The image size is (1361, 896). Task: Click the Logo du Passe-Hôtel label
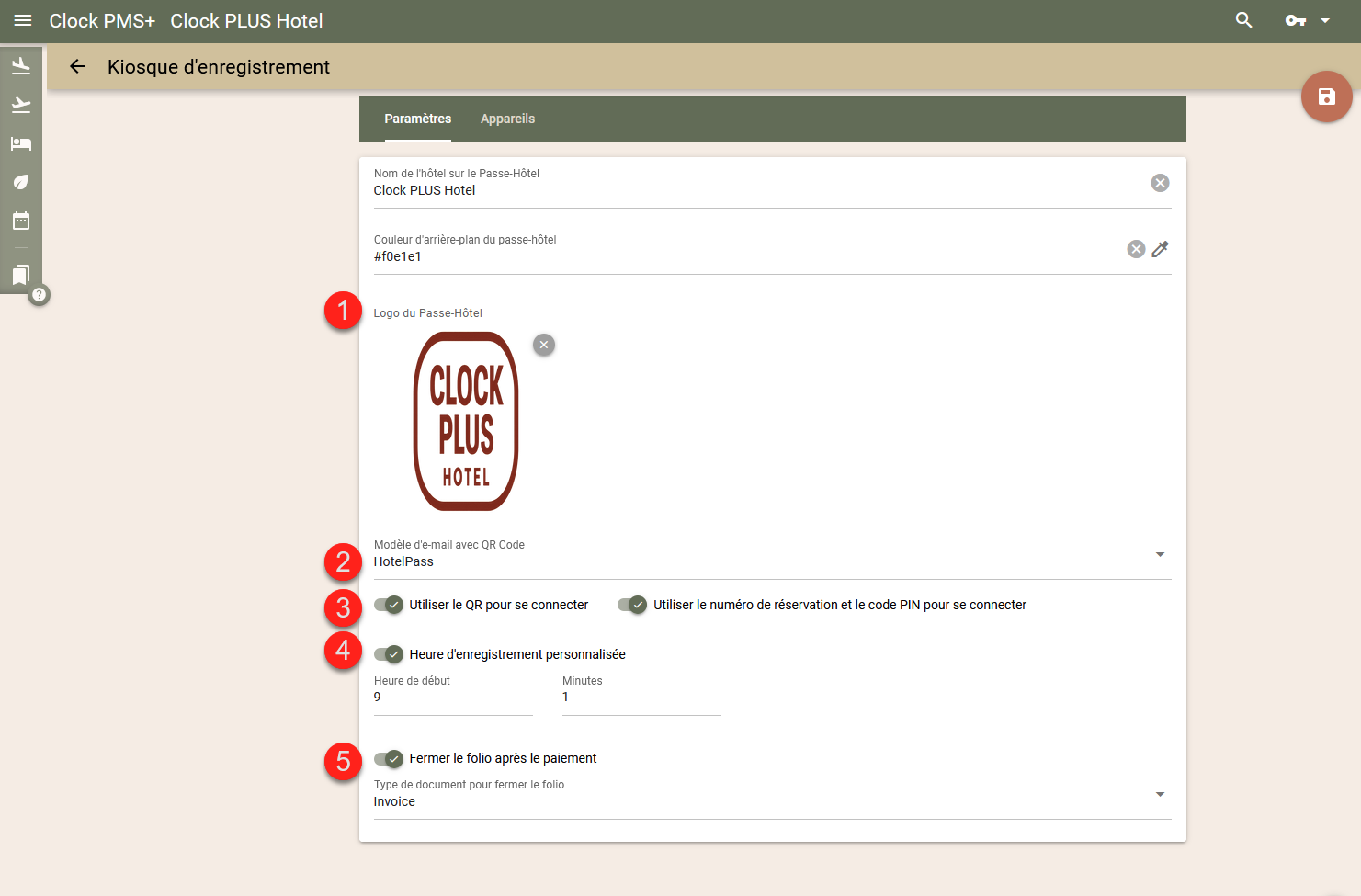click(428, 313)
